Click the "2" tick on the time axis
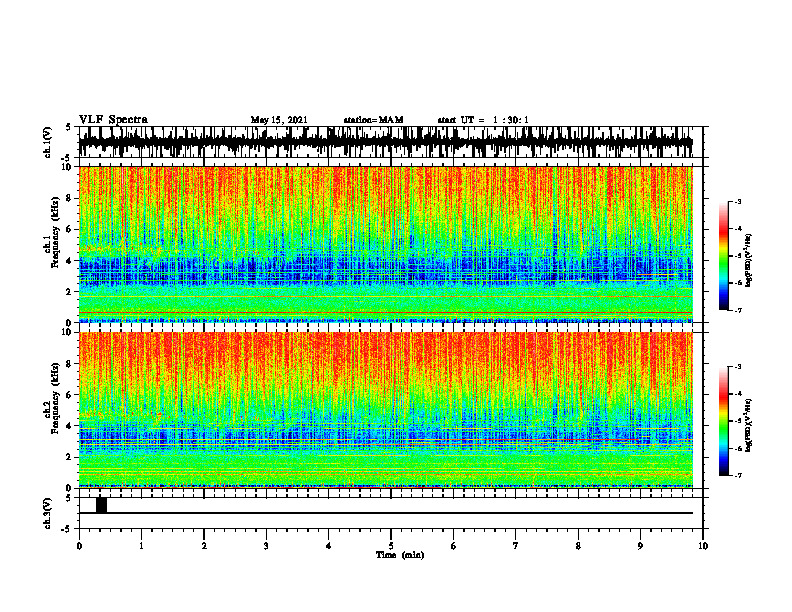 (x=204, y=546)
